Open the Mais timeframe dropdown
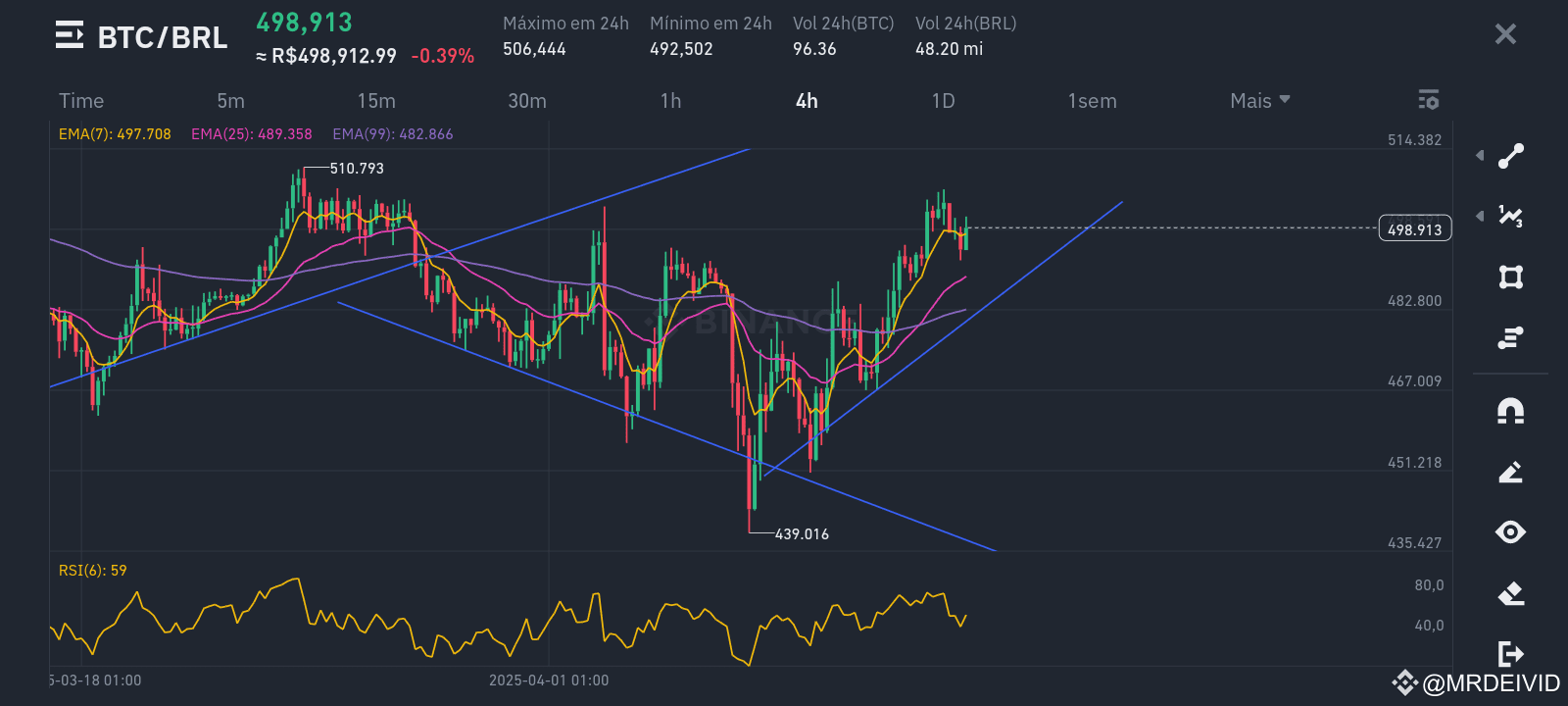Viewport: 1568px width, 706px height. coord(1260,101)
